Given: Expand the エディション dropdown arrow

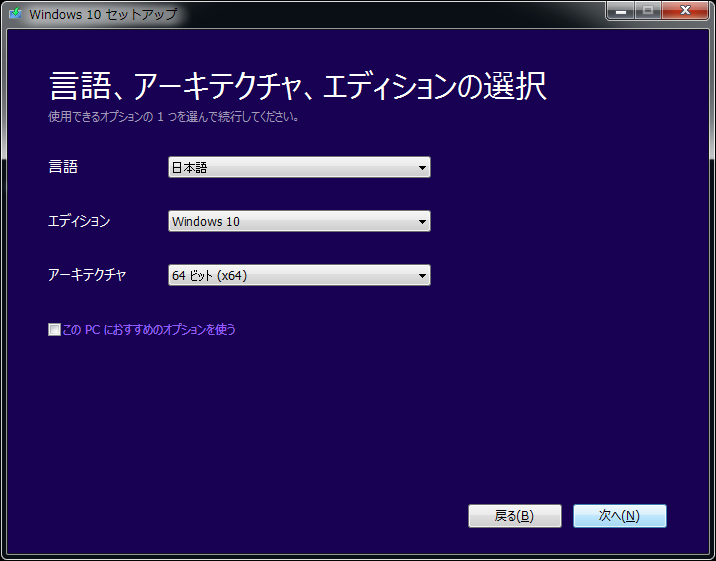Looking at the screenshot, I should 423,222.
